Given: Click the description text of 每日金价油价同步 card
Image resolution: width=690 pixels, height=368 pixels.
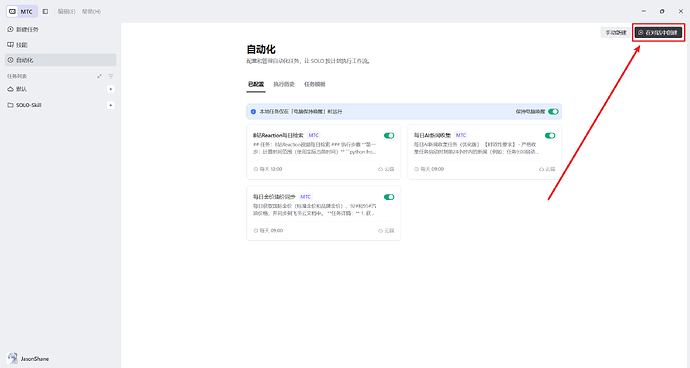Looking at the screenshot, I should pyautogui.click(x=315, y=210).
